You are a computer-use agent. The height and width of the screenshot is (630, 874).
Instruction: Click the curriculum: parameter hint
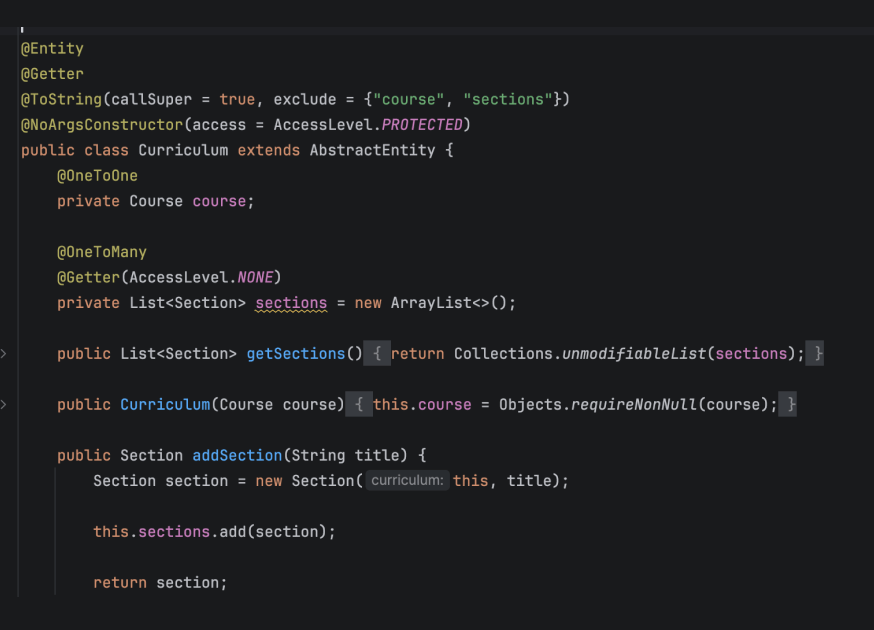tap(407, 480)
